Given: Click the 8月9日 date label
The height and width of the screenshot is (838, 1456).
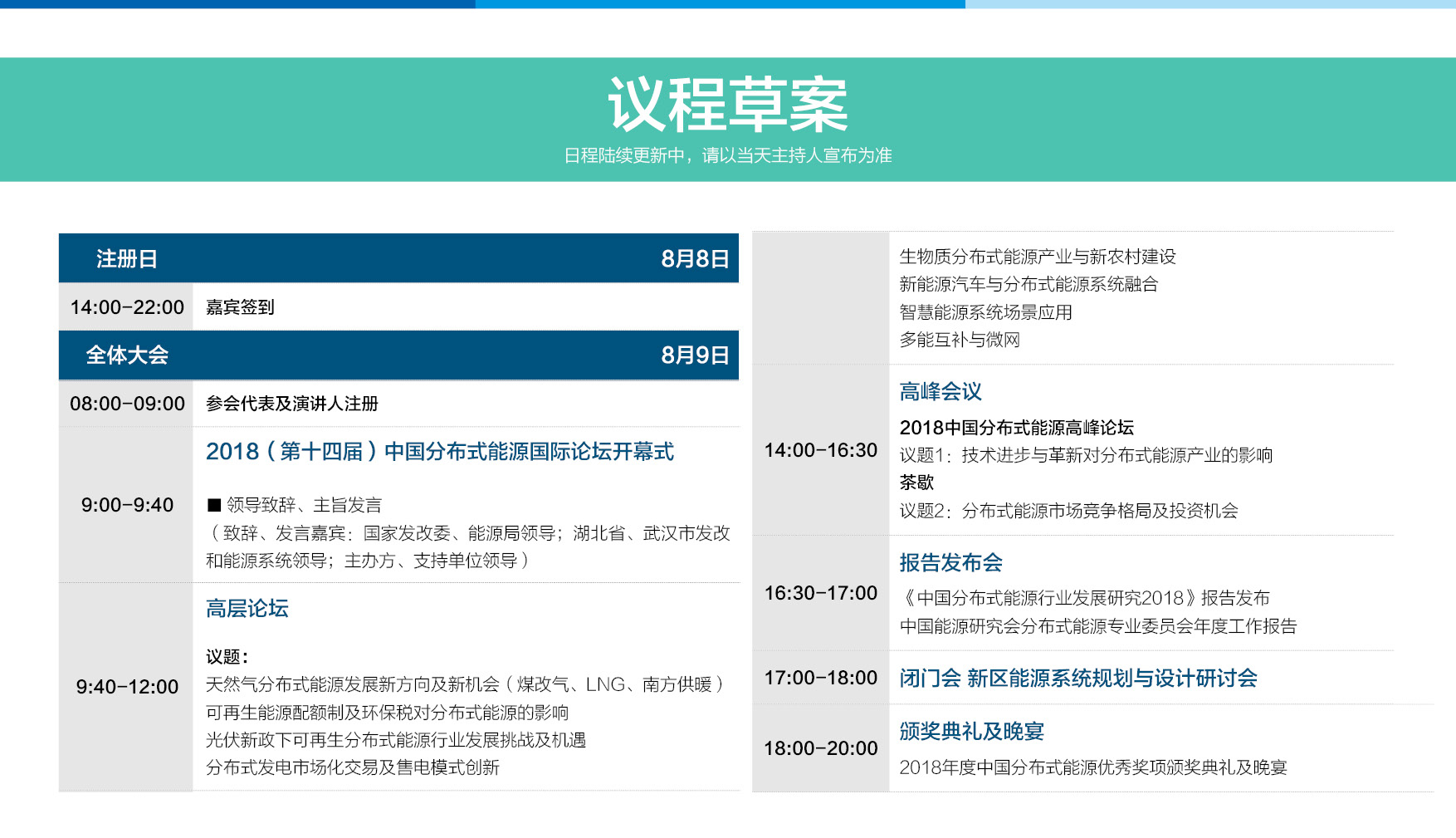Looking at the screenshot, I should pyautogui.click(x=694, y=355).
